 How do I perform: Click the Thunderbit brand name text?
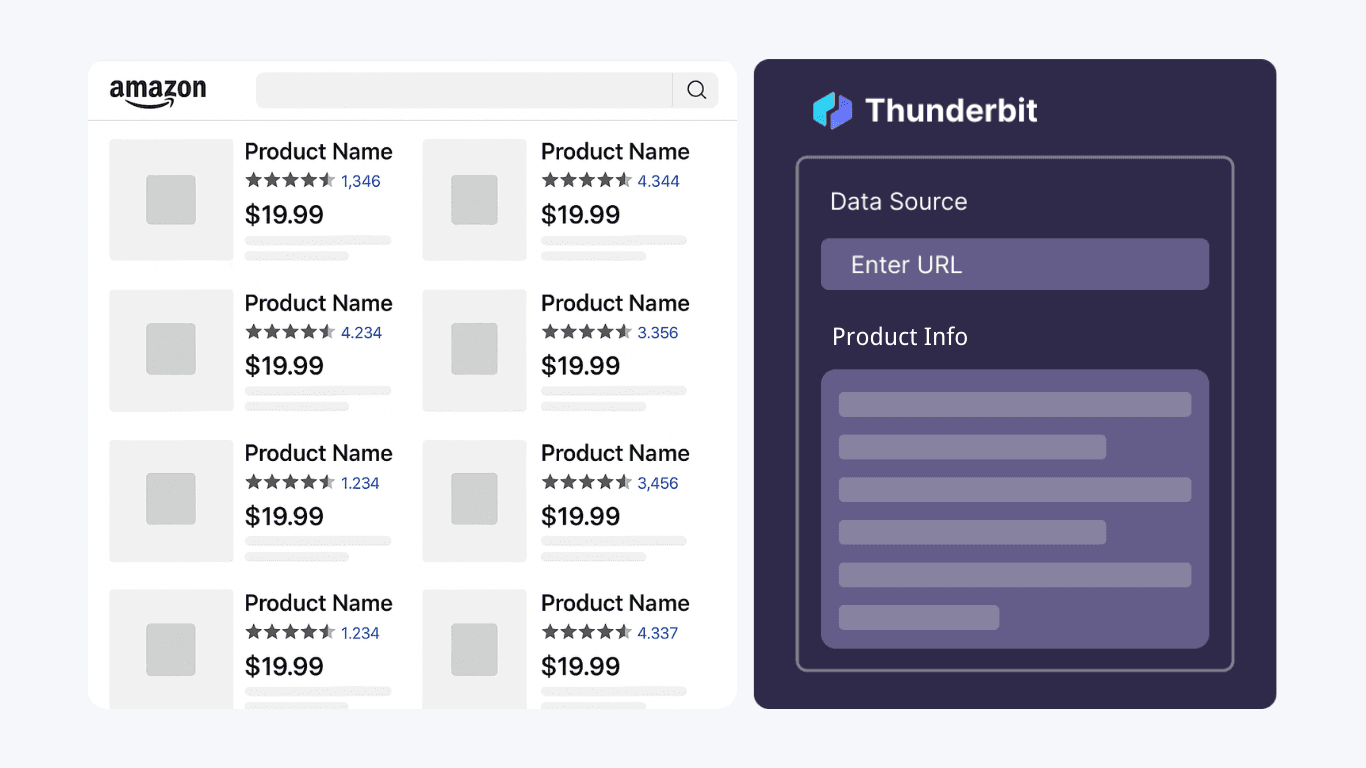pos(951,110)
